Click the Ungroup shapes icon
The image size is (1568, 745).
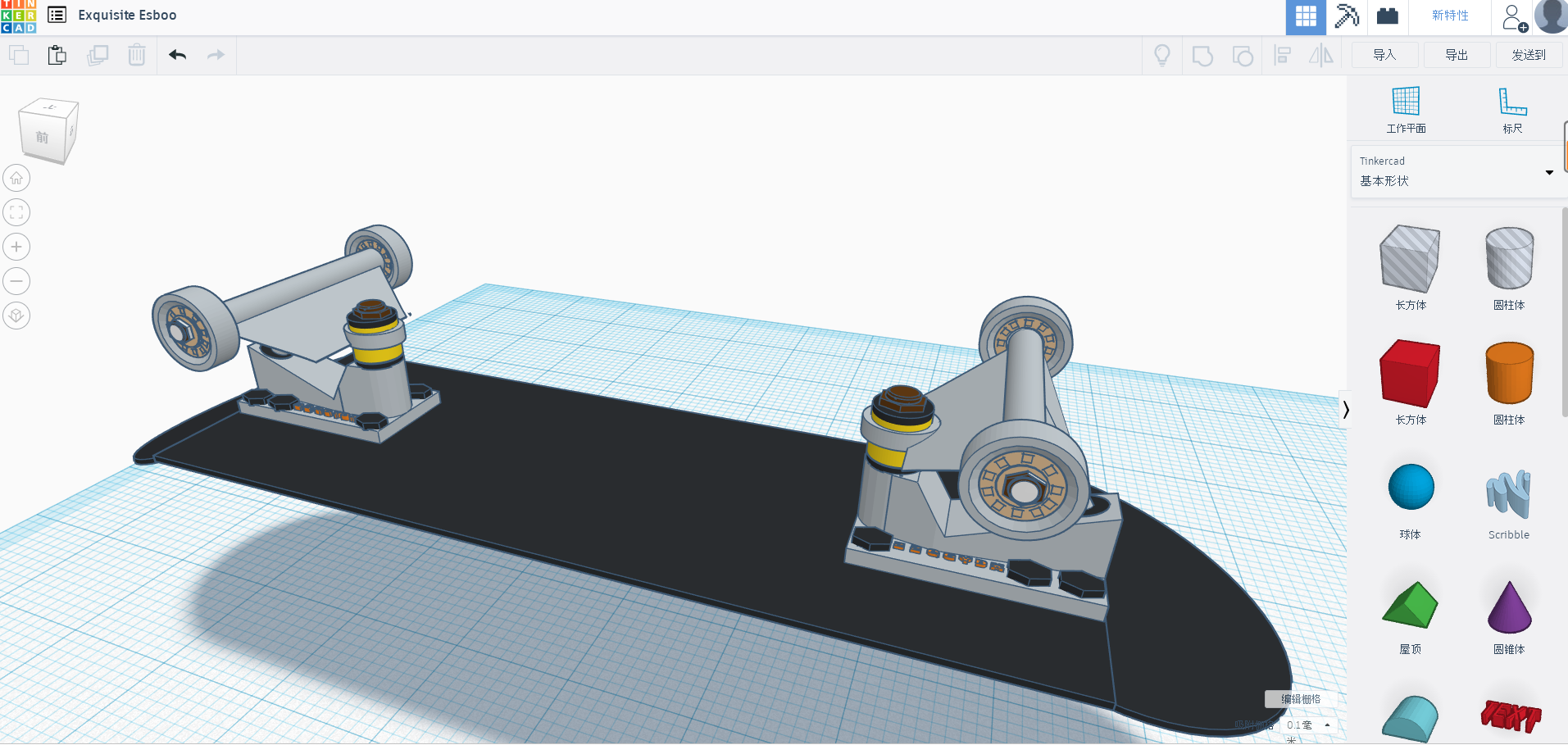(x=1243, y=56)
